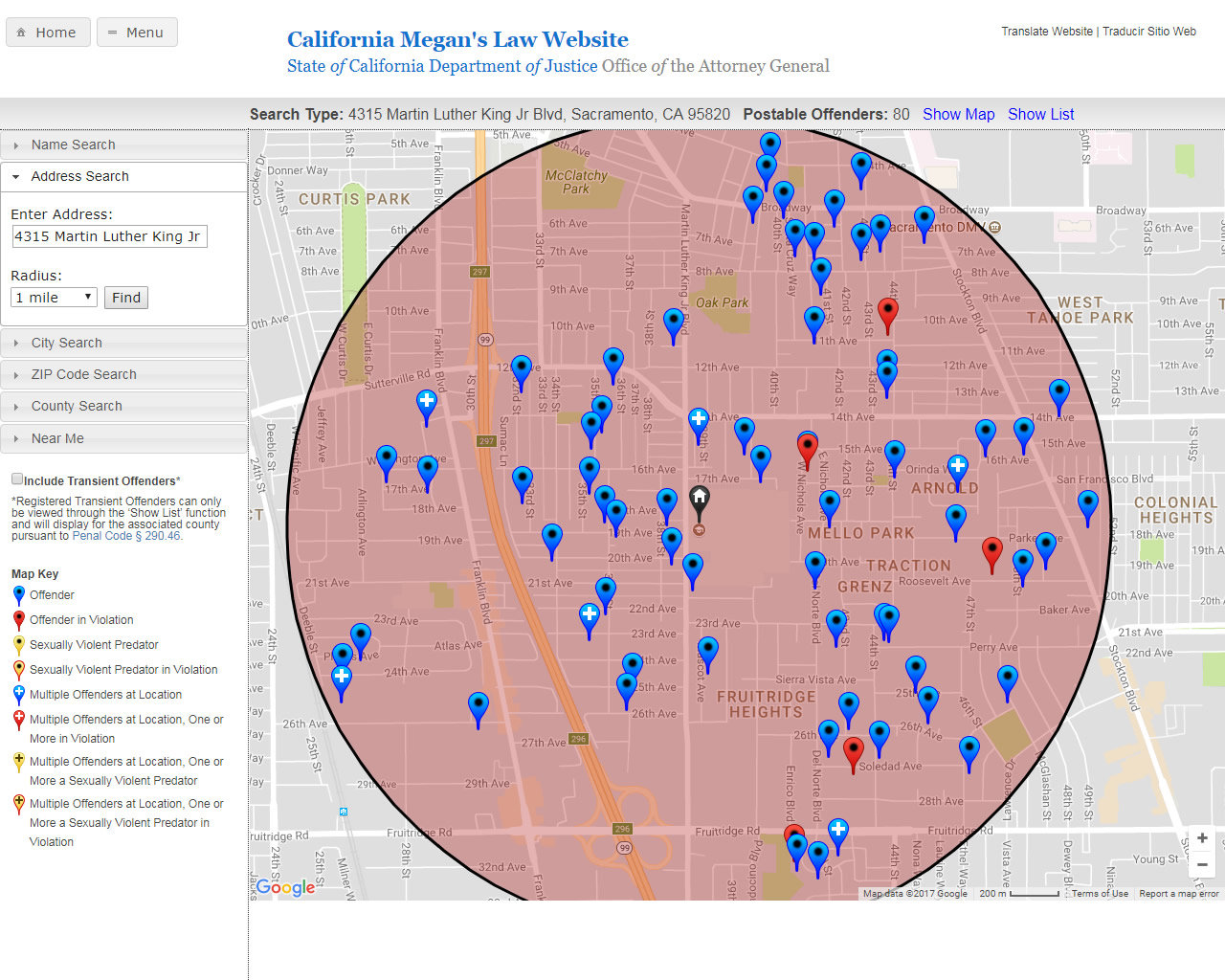Zoom out using the map minus button
Viewport: 1225px width, 980px height.
[1202, 864]
